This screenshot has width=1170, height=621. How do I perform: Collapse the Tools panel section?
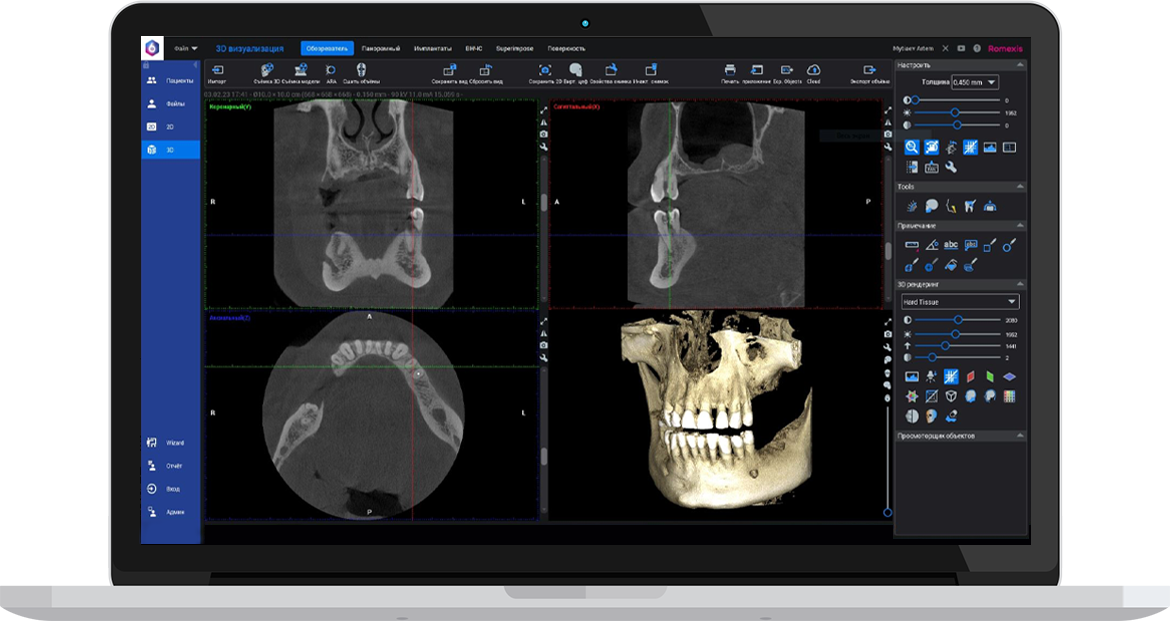pos(1019,187)
